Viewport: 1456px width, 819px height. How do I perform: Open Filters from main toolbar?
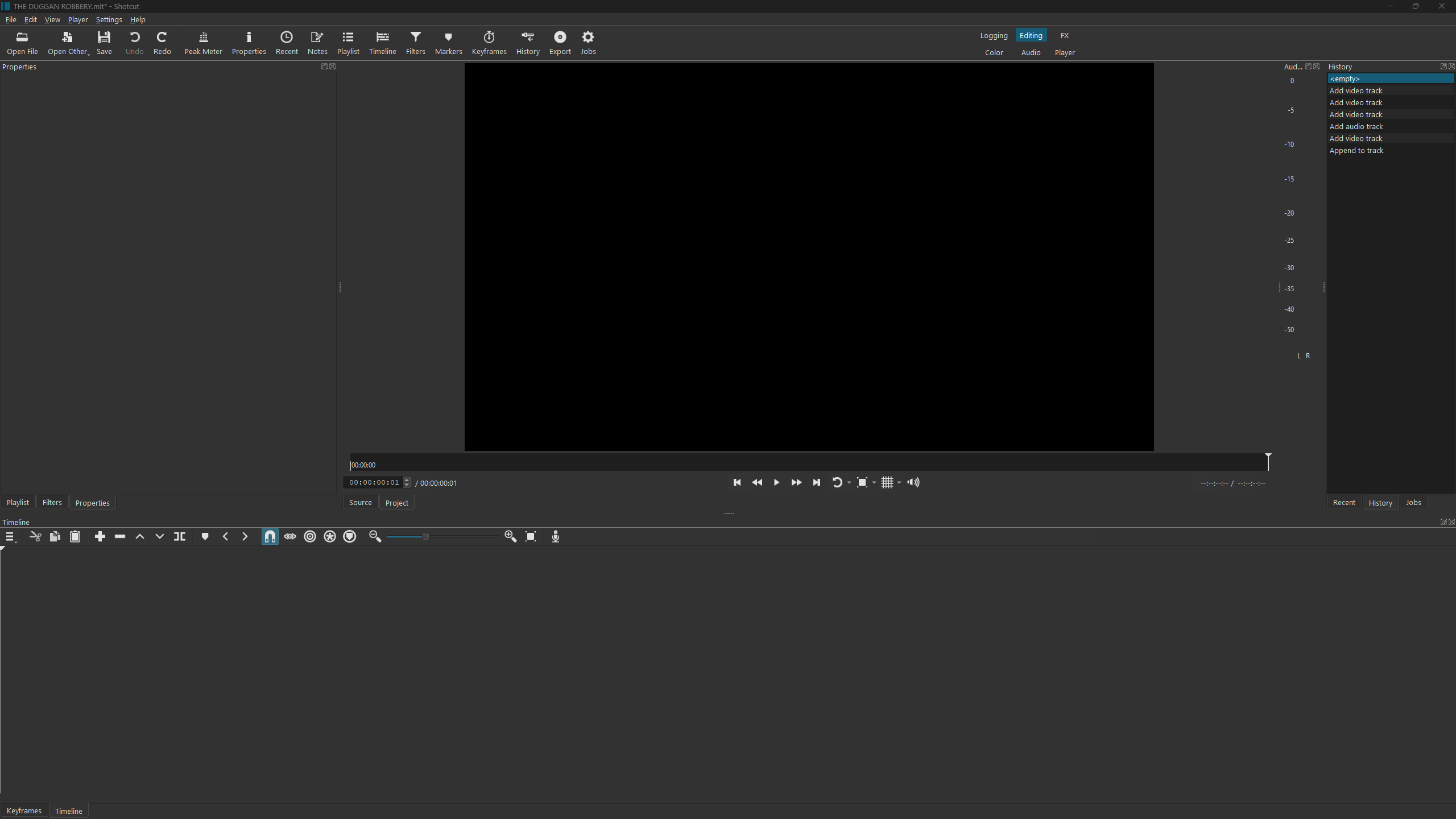[415, 43]
